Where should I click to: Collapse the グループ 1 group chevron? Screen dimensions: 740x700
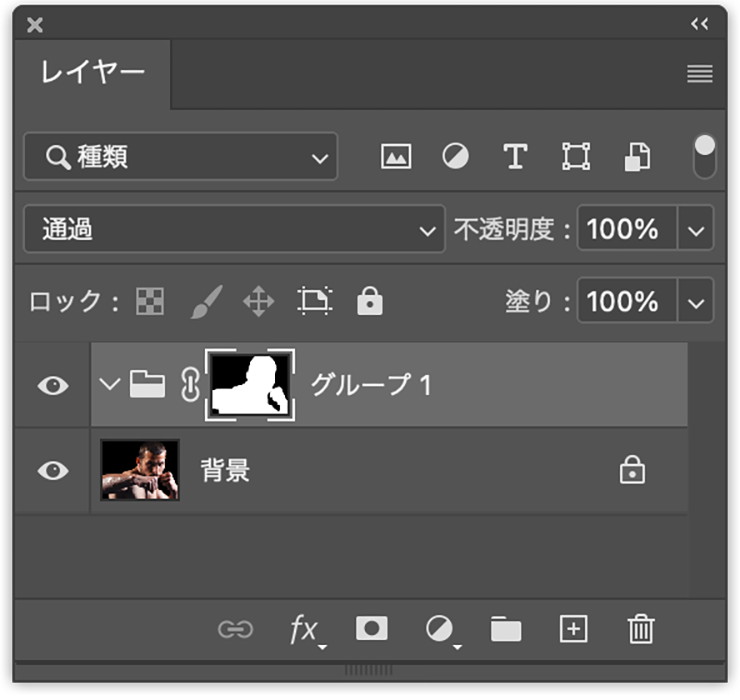(x=110, y=384)
